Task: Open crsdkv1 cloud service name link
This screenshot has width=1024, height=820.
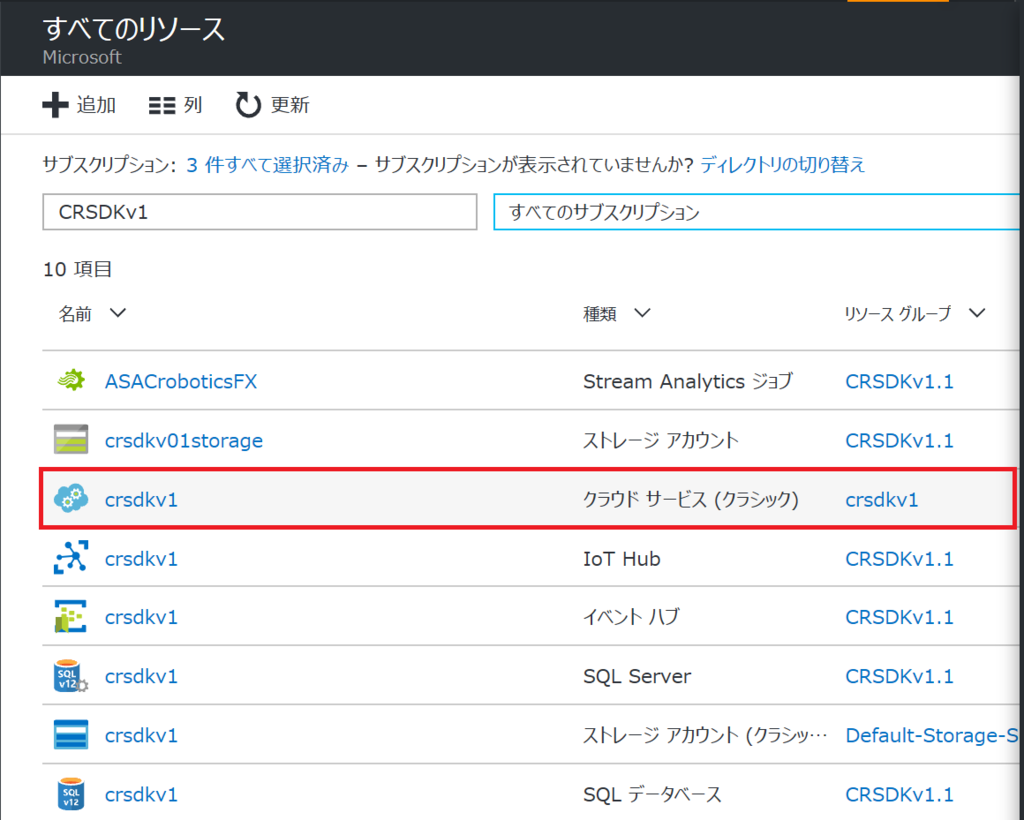Action: point(141,500)
